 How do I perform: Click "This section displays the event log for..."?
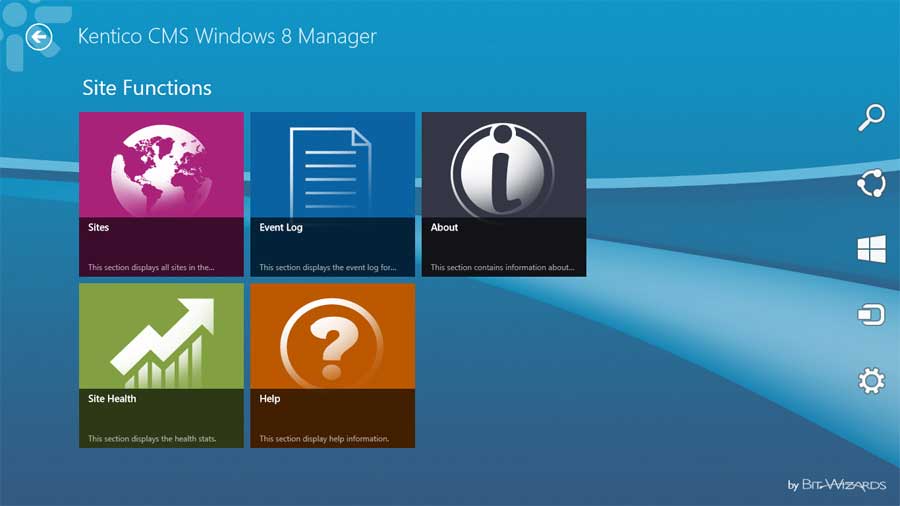[x=328, y=267]
